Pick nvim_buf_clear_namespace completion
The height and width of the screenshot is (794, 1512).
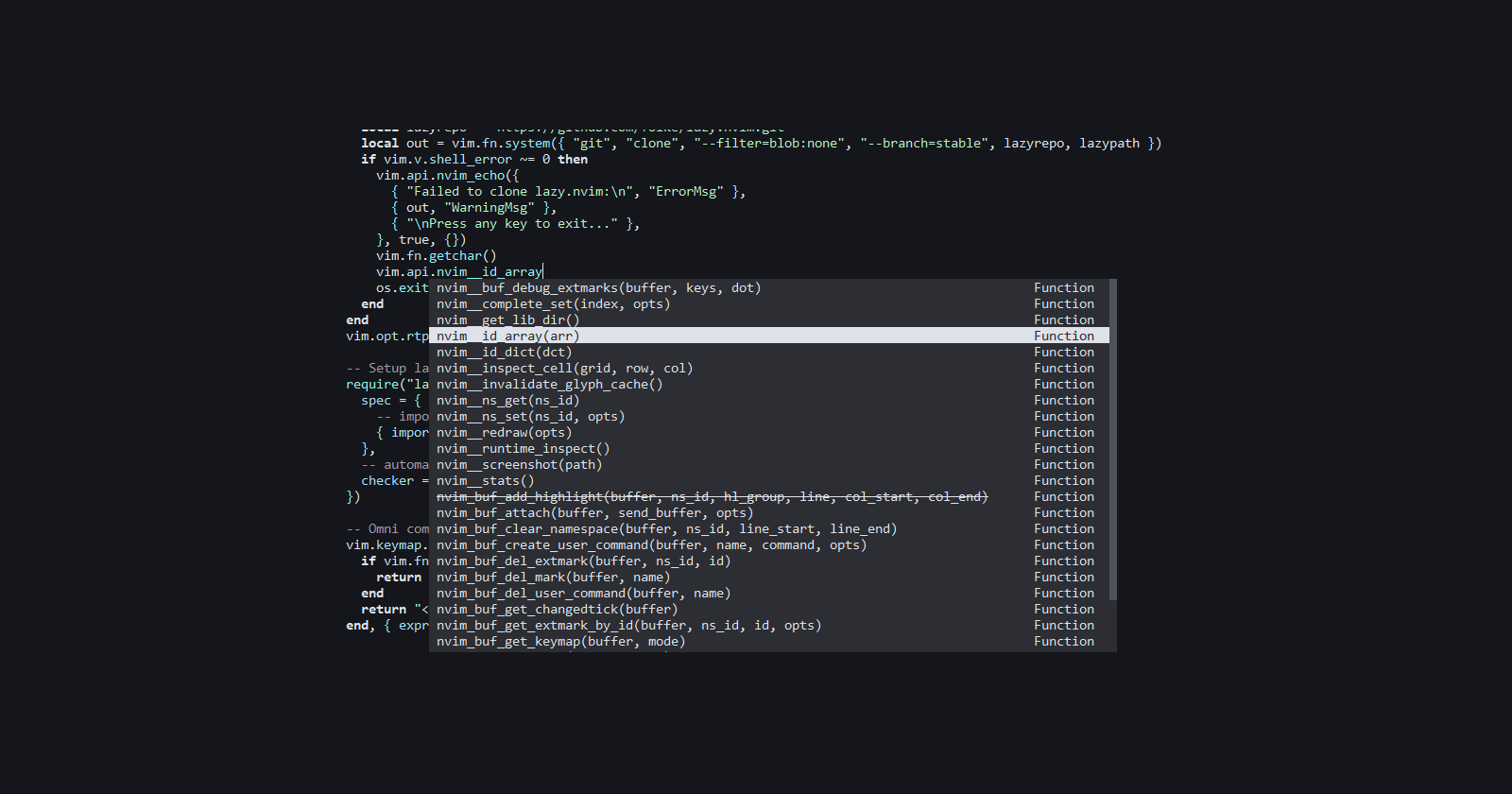click(769, 528)
